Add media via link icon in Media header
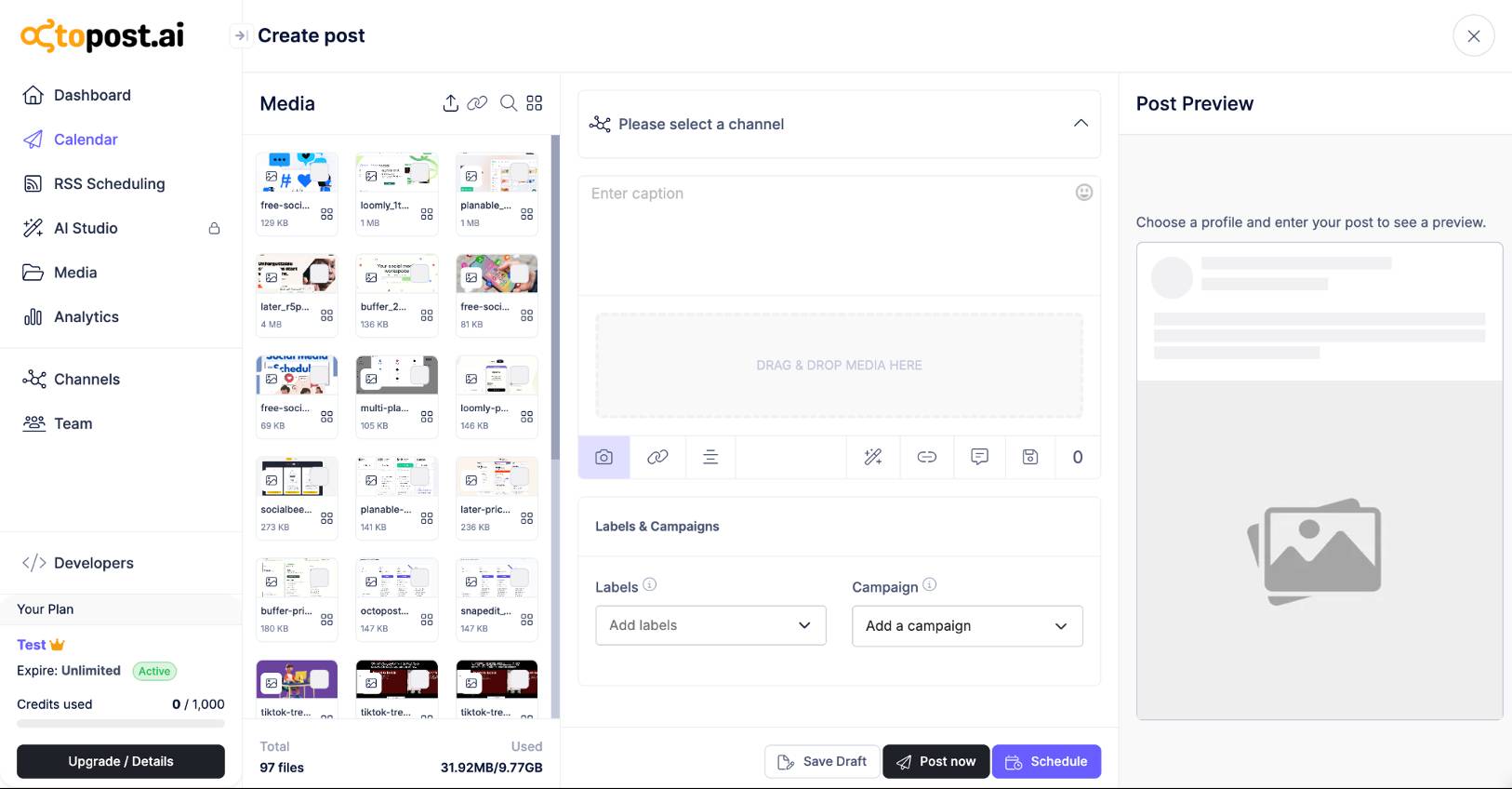This screenshot has height=789, width=1512. [477, 103]
